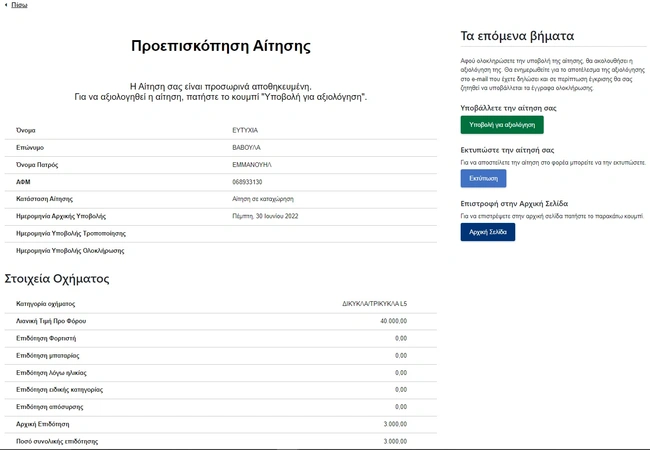Click the status text Αίτηση σε καταχώρηση
650x450 pixels.
[x=267, y=199]
